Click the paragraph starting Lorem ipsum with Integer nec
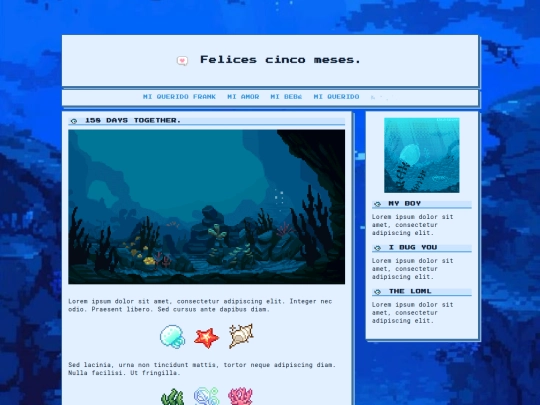The height and width of the screenshot is (405, 540). [200, 305]
